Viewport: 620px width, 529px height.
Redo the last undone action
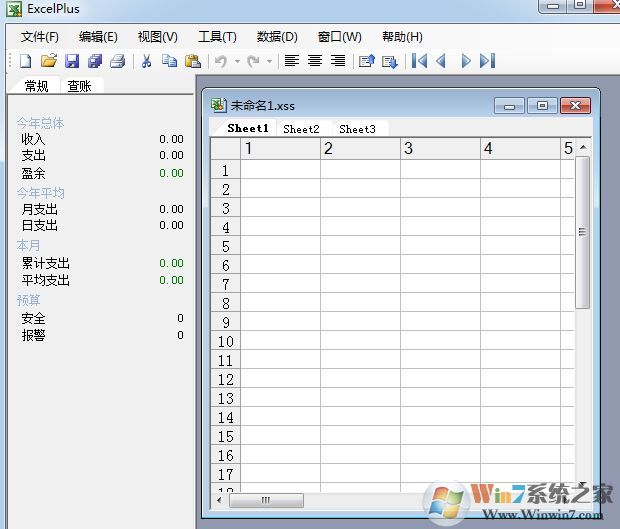[x=253, y=61]
